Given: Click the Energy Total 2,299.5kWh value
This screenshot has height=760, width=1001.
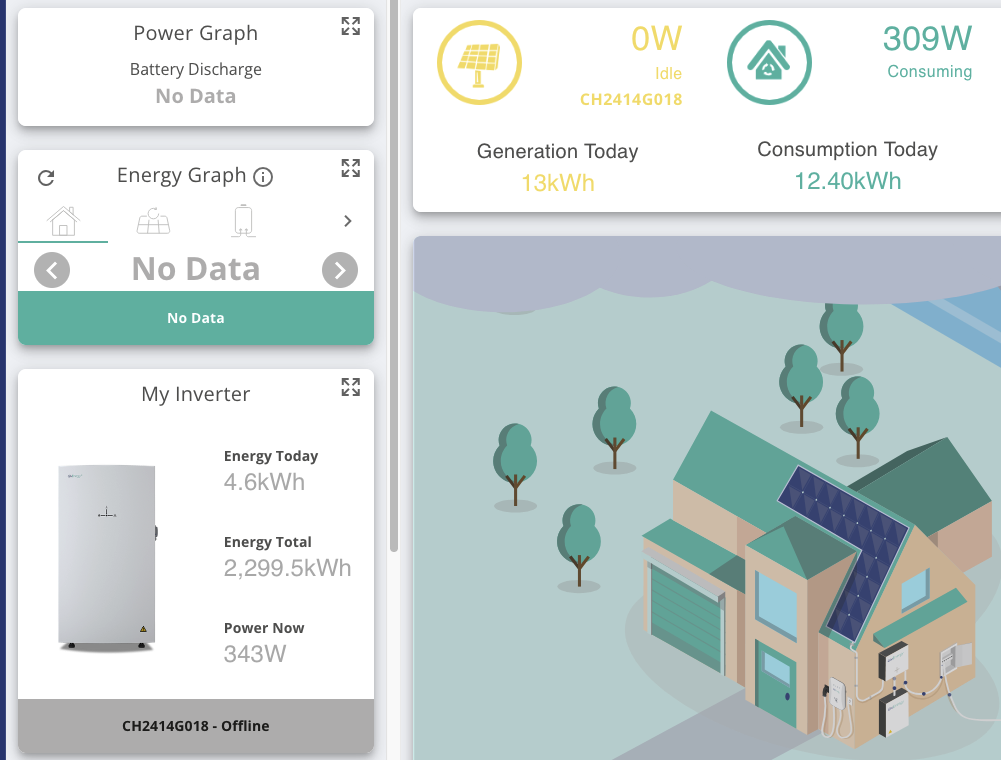Looking at the screenshot, I should pos(287,568).
